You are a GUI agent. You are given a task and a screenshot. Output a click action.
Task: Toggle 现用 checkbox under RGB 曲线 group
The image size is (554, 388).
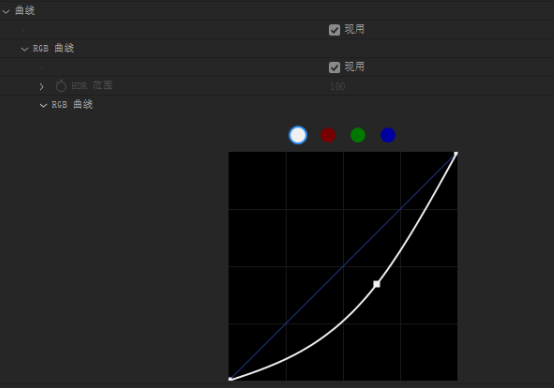point(334,67)
